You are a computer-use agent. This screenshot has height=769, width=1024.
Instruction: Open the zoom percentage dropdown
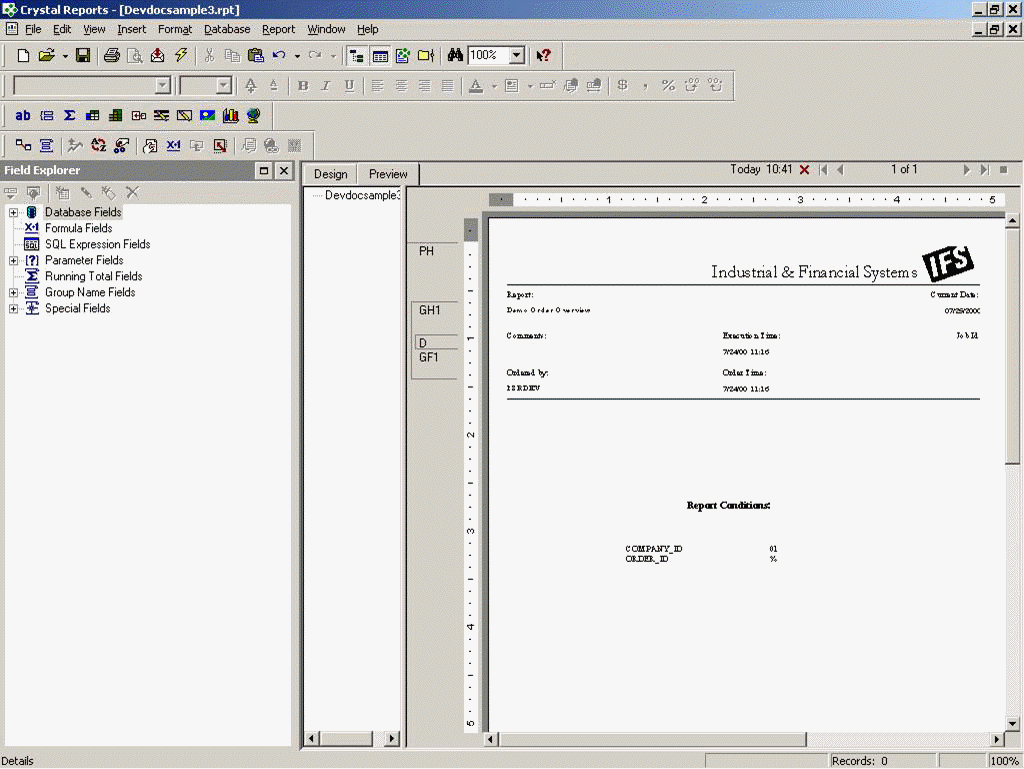click(x=516, y=56)
